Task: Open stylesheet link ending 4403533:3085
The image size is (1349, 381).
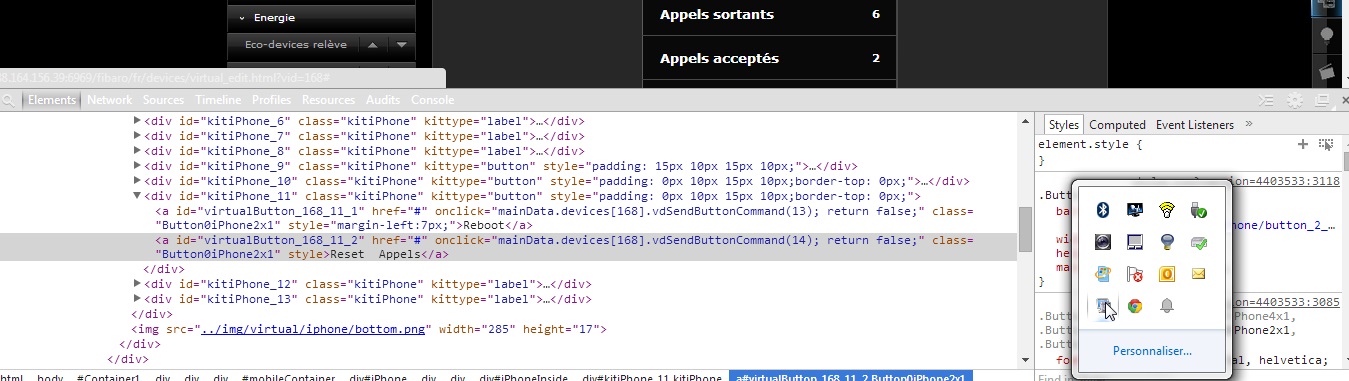Action: pos(1284,302)
